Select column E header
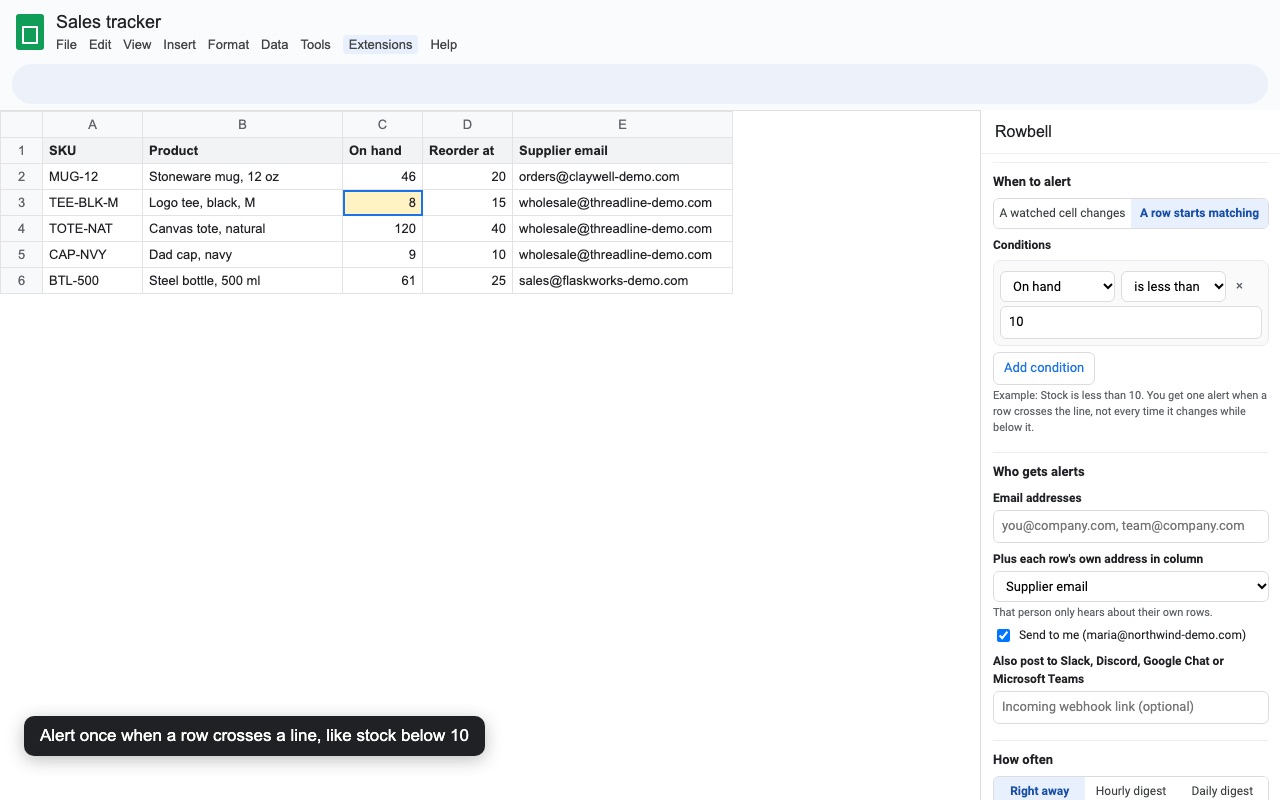The width and height of the screenshot is (1280, 800). coord(622,124)
